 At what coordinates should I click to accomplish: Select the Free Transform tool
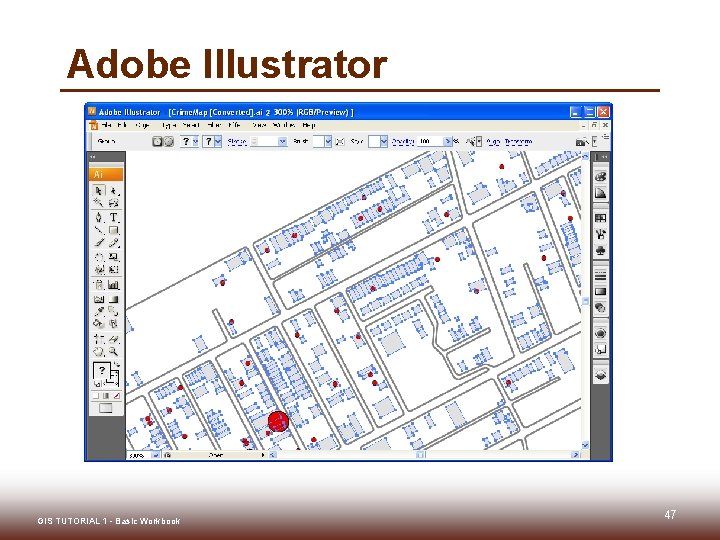[x=113, y=270]
